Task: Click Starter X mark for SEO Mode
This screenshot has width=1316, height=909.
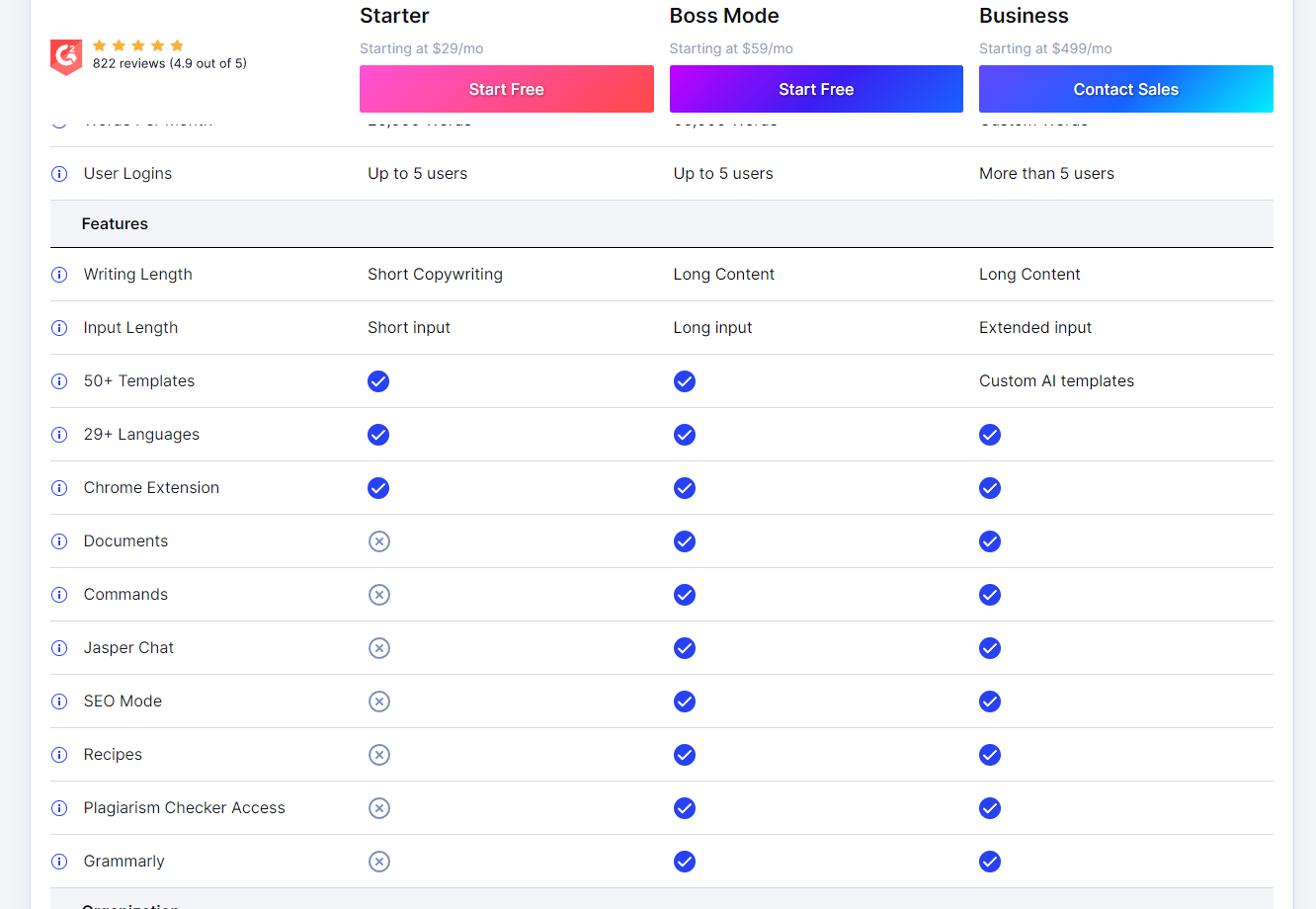Action: coord(379,702)
